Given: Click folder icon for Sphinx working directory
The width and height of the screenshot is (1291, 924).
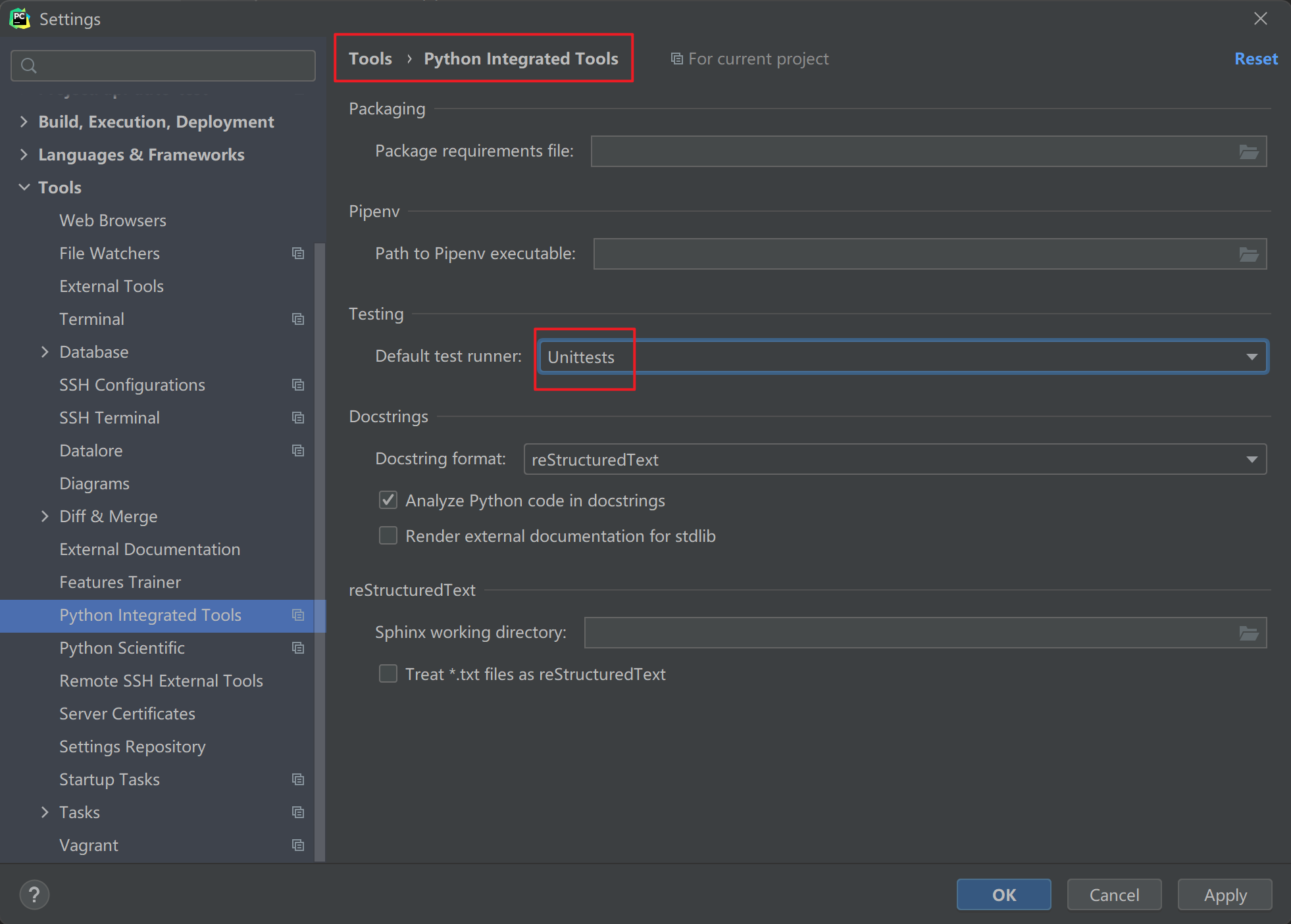Looking at the screenshot, I should tap(1248, 633).
